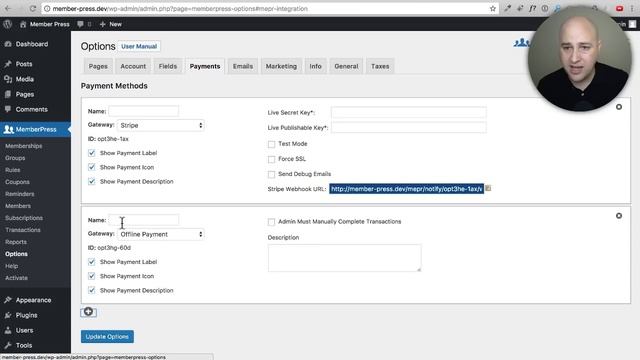
Task: Enable Send Debug Emails
Action: pyautogui.click(x=271, y=174)
